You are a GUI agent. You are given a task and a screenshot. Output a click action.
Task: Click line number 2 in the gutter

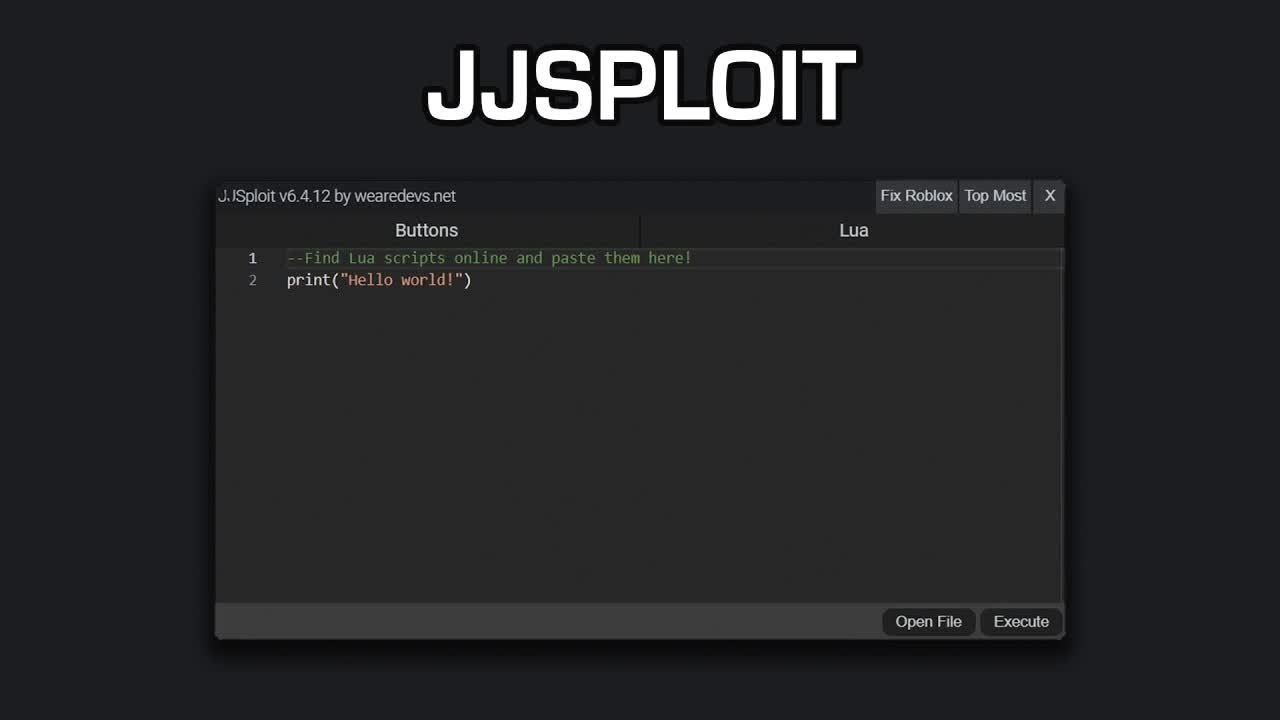coord(252,280)
